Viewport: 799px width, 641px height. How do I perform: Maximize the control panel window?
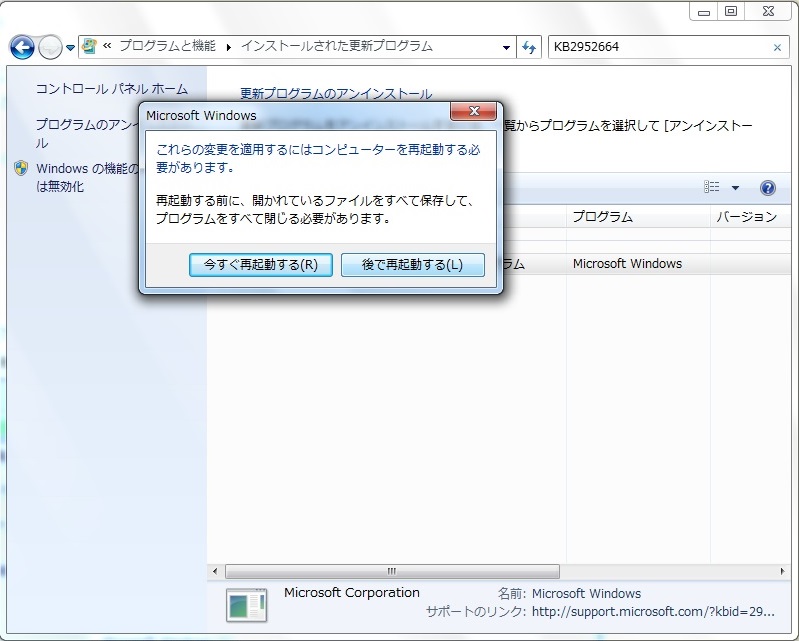click(x=731, y=11)
